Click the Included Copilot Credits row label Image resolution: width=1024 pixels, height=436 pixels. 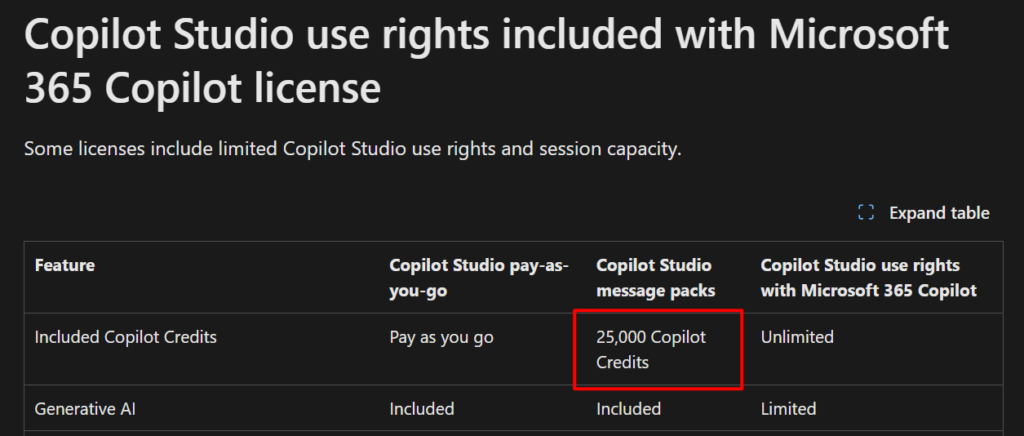point(126,337)
